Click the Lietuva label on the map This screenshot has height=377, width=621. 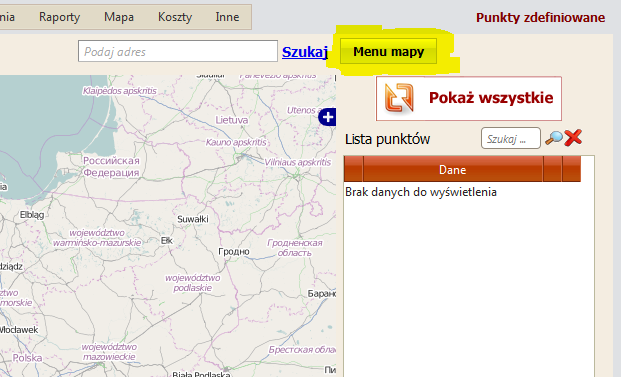(232, 120)
